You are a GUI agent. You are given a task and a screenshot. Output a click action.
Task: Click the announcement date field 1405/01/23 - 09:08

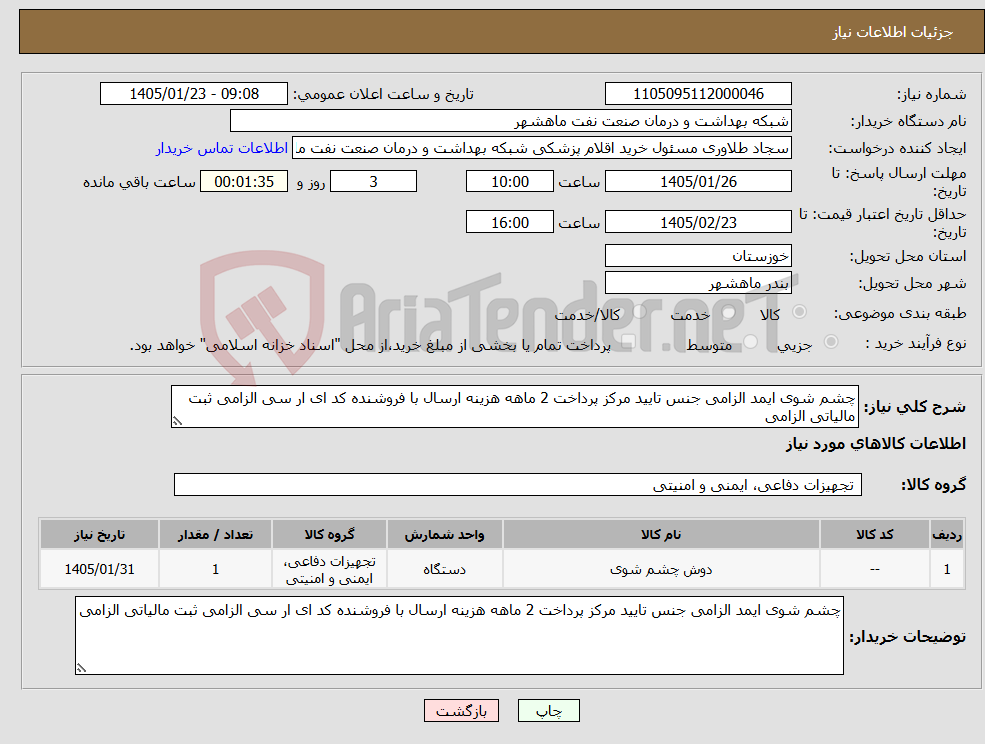(x=193, y=94)
